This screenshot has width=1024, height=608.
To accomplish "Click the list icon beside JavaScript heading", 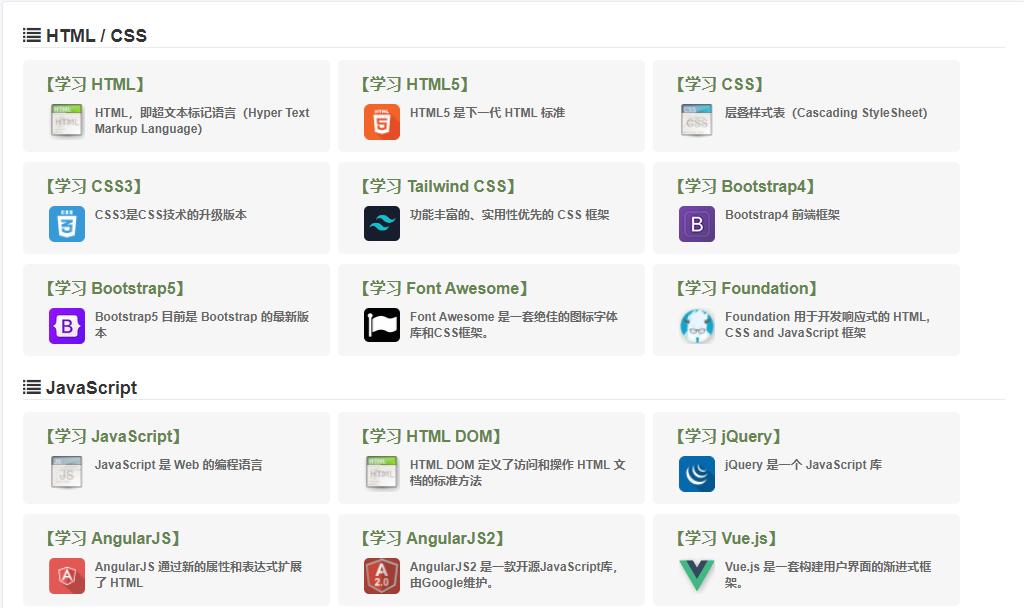I will tap(31, 387).
